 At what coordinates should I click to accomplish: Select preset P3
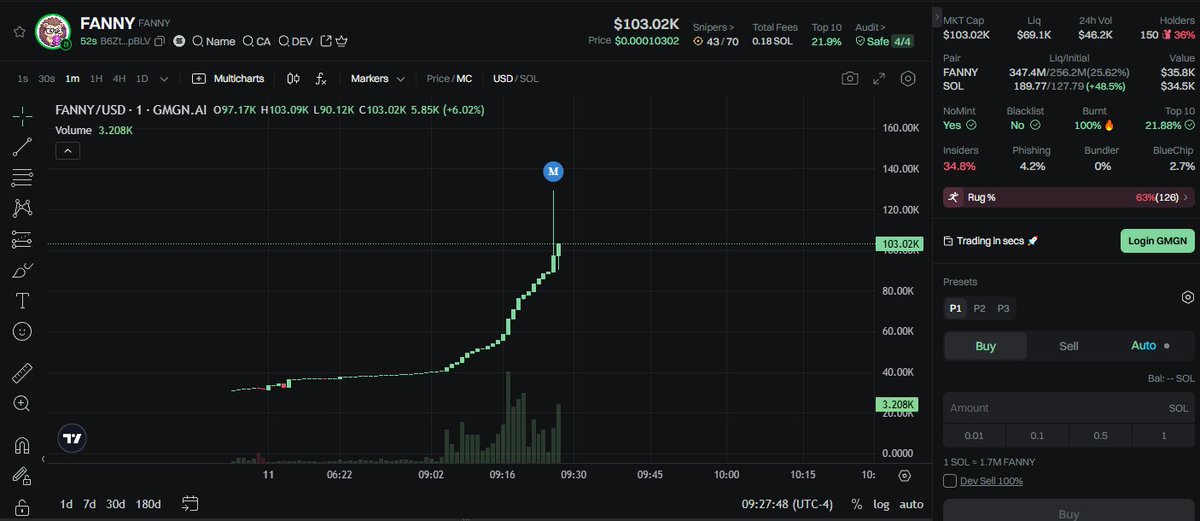(1003, 308)
